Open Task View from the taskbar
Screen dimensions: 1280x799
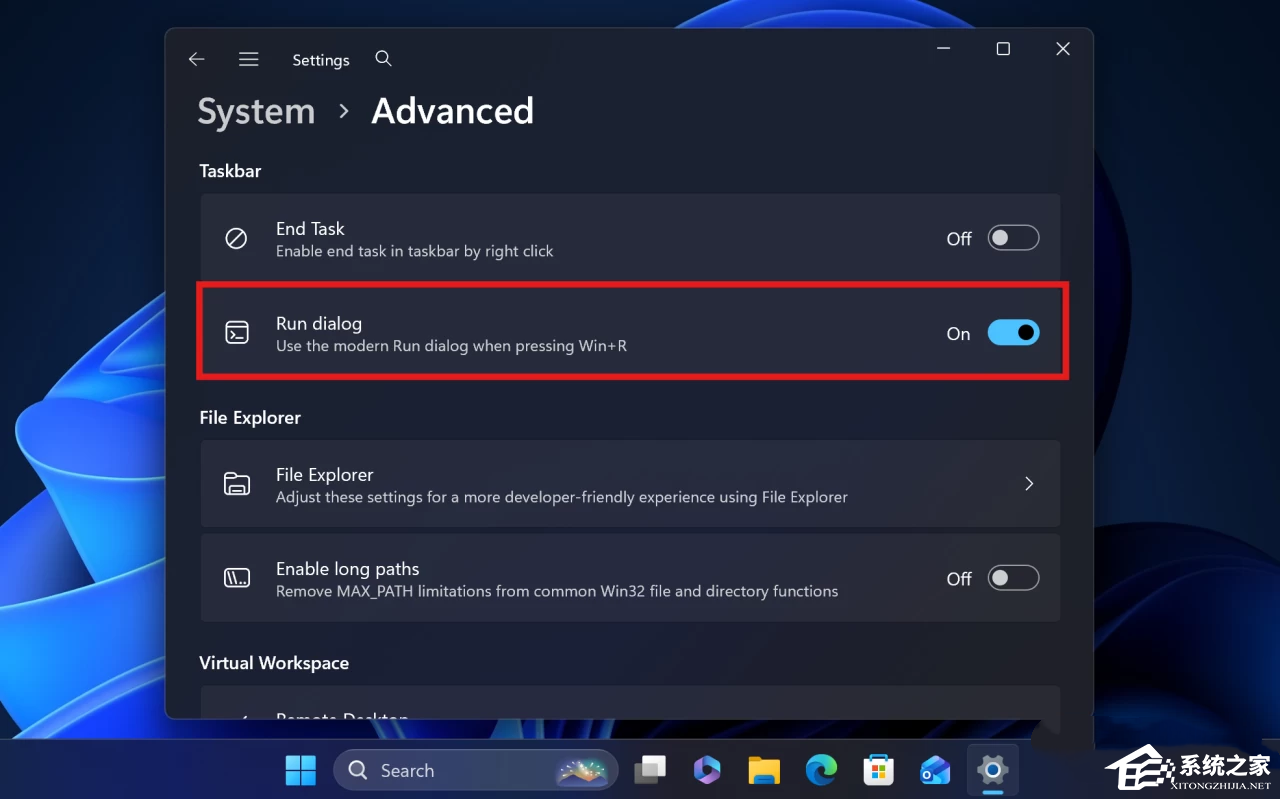tap(651, 770)
